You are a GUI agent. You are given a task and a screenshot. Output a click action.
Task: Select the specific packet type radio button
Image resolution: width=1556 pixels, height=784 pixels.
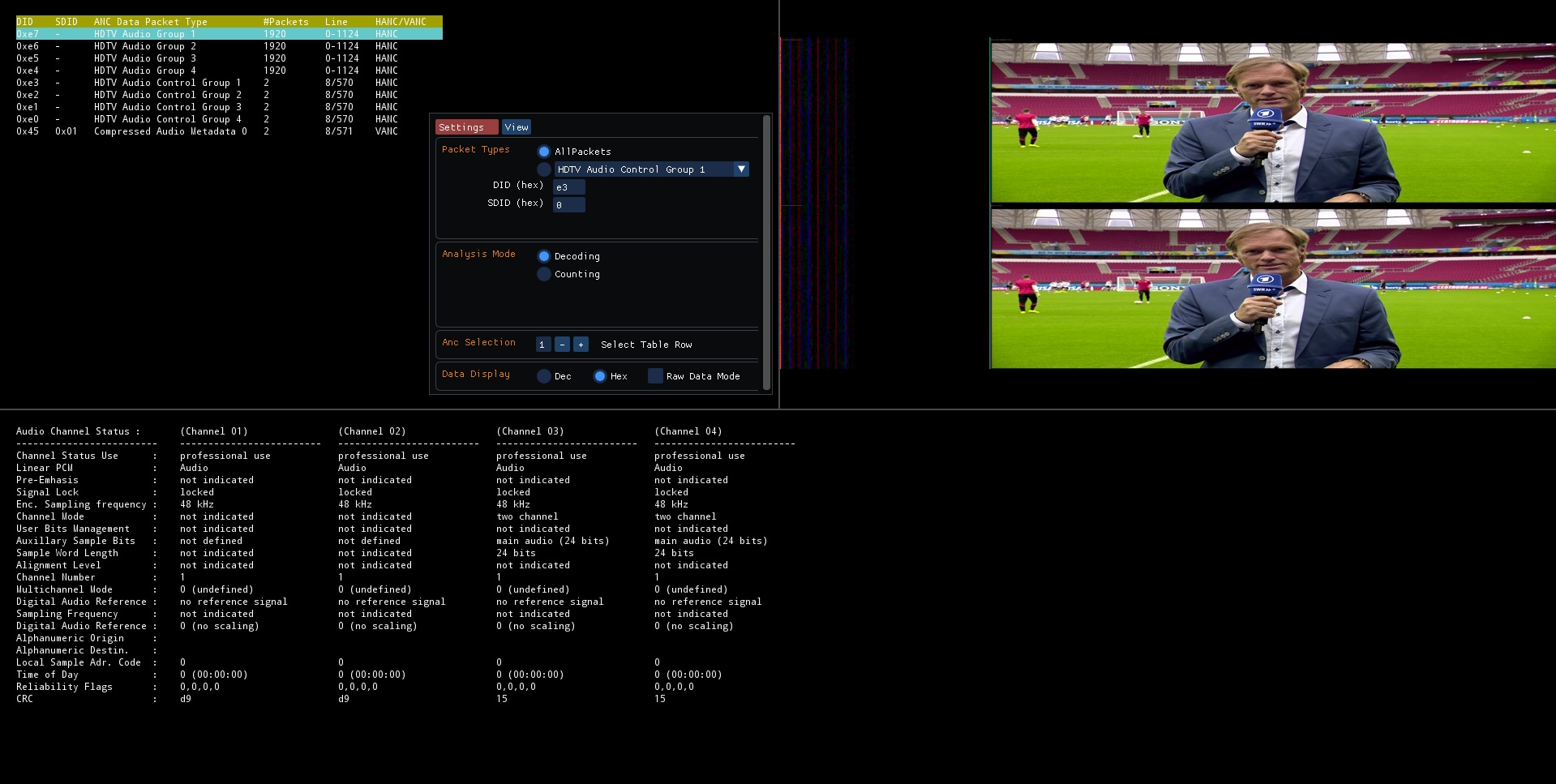pos(544,169)
